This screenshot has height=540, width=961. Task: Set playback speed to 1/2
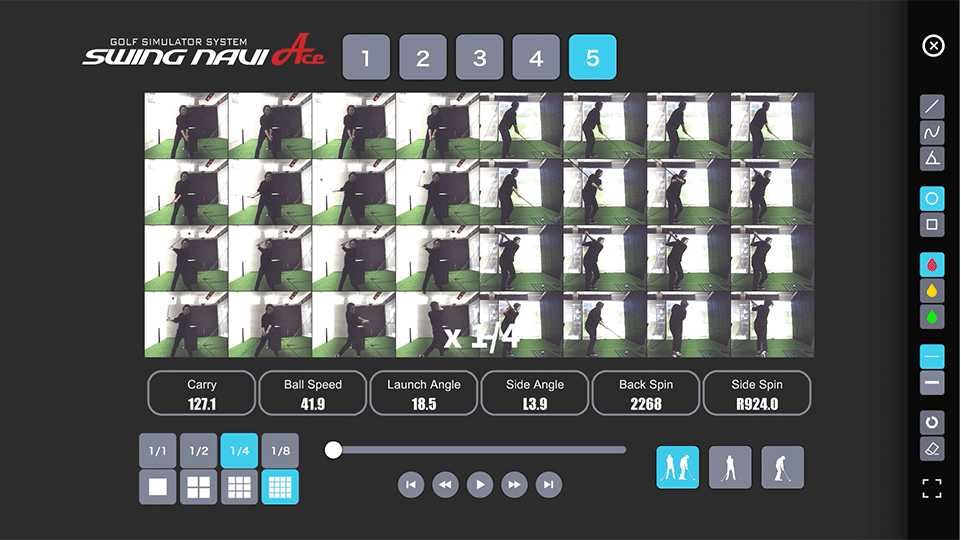pos(198,451)
